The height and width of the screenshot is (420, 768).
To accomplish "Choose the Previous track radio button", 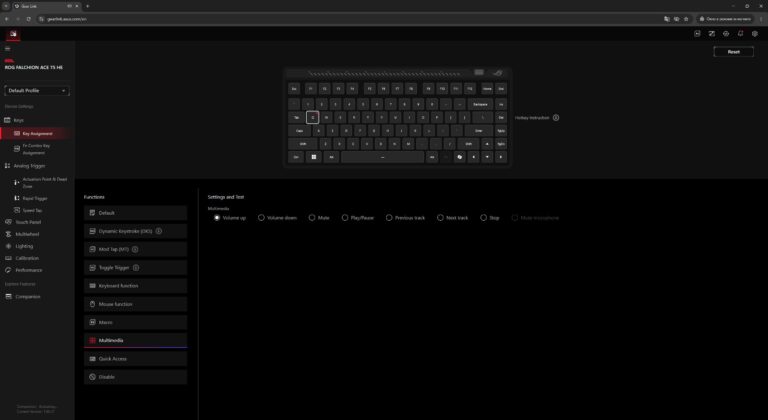I will (x=389, y=218).
